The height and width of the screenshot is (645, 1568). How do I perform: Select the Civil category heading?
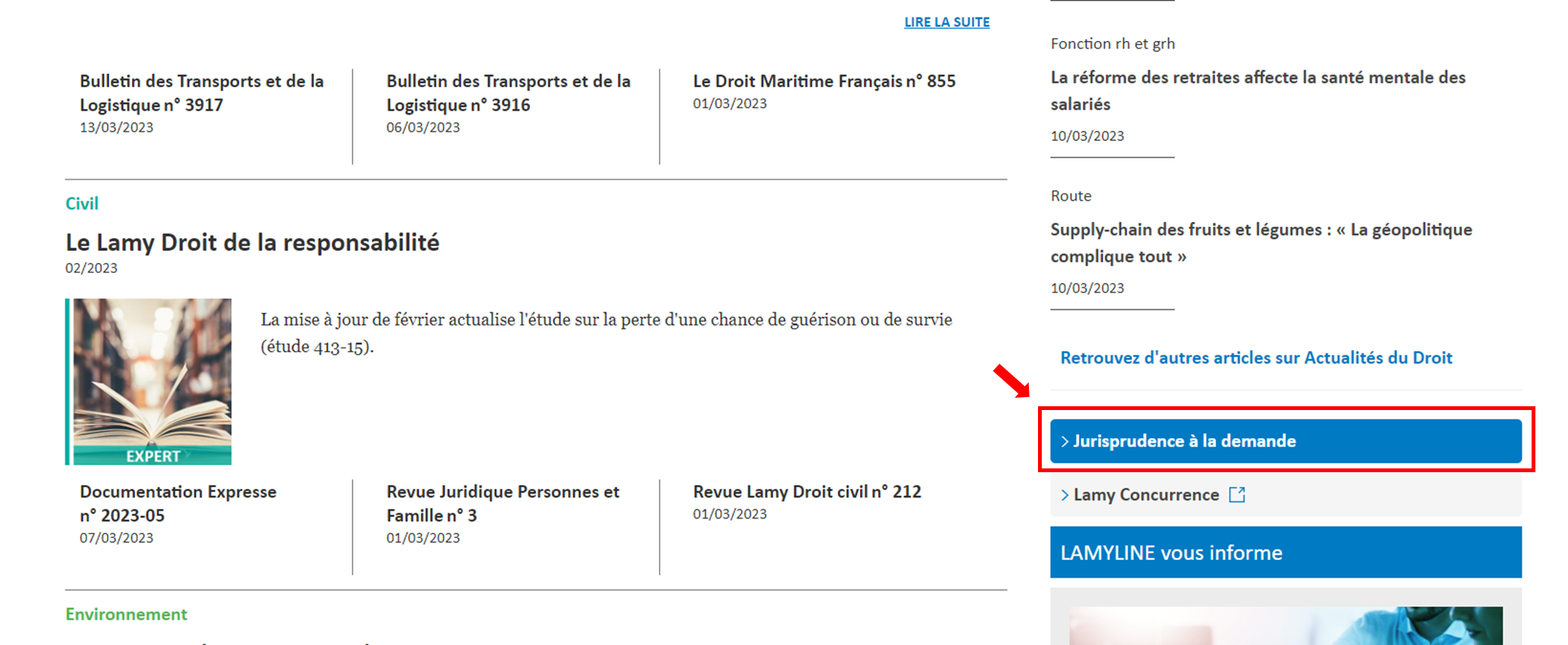click(x=82, y=203)
